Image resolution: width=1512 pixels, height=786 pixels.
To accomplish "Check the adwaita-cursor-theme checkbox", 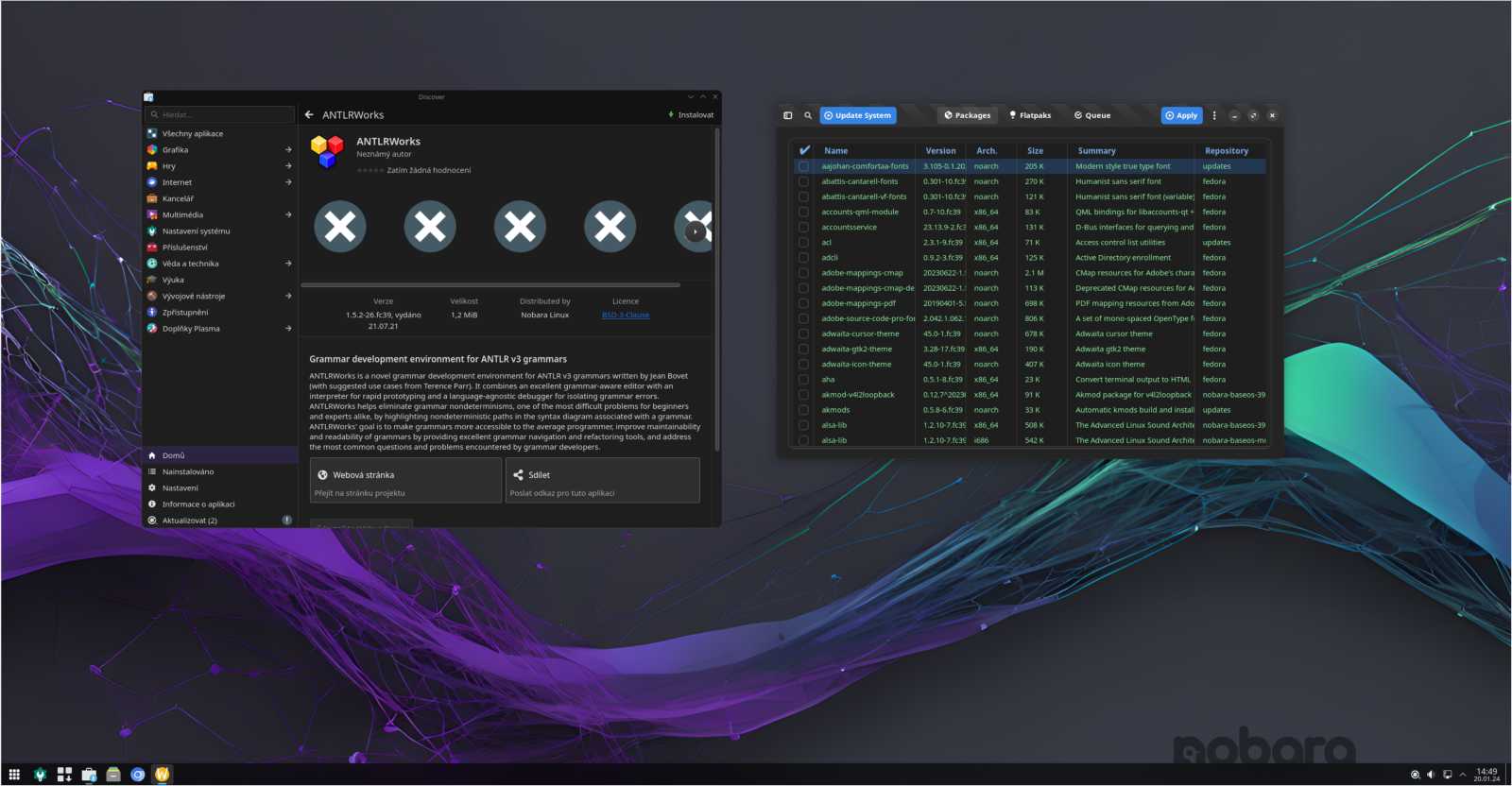I will 803,333.
